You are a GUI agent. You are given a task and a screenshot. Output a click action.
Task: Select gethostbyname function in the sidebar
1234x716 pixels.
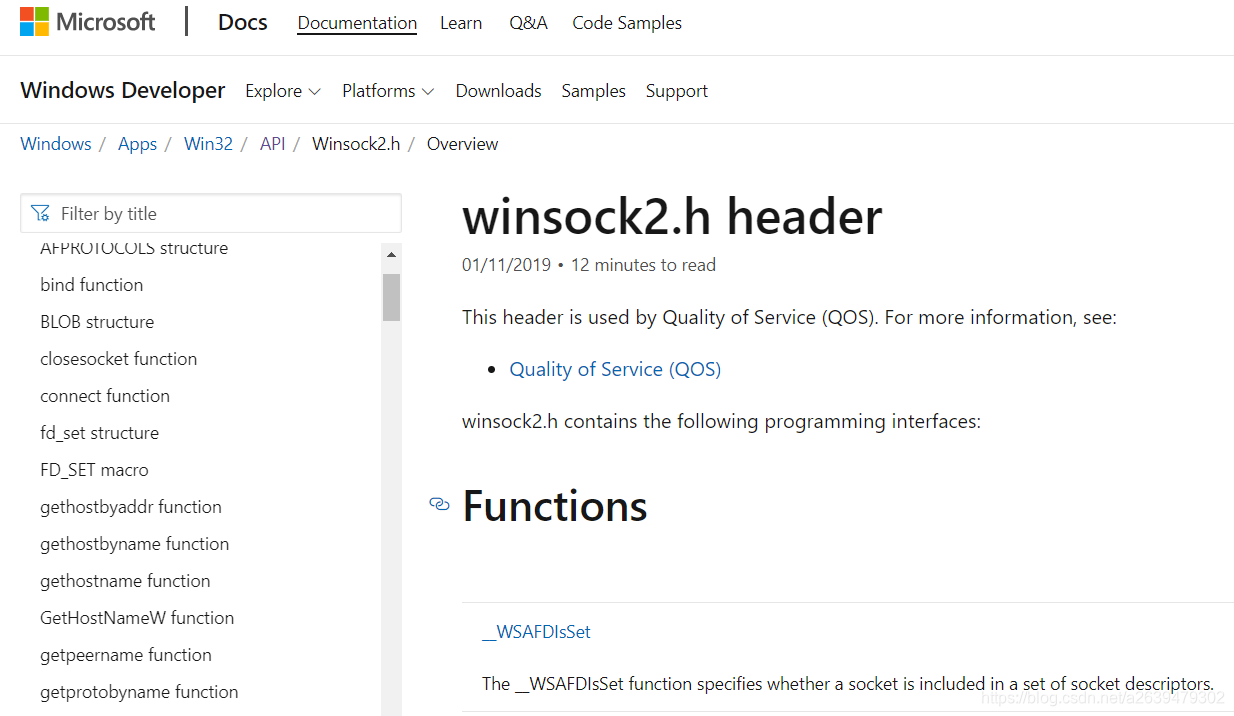click(134, 543)
